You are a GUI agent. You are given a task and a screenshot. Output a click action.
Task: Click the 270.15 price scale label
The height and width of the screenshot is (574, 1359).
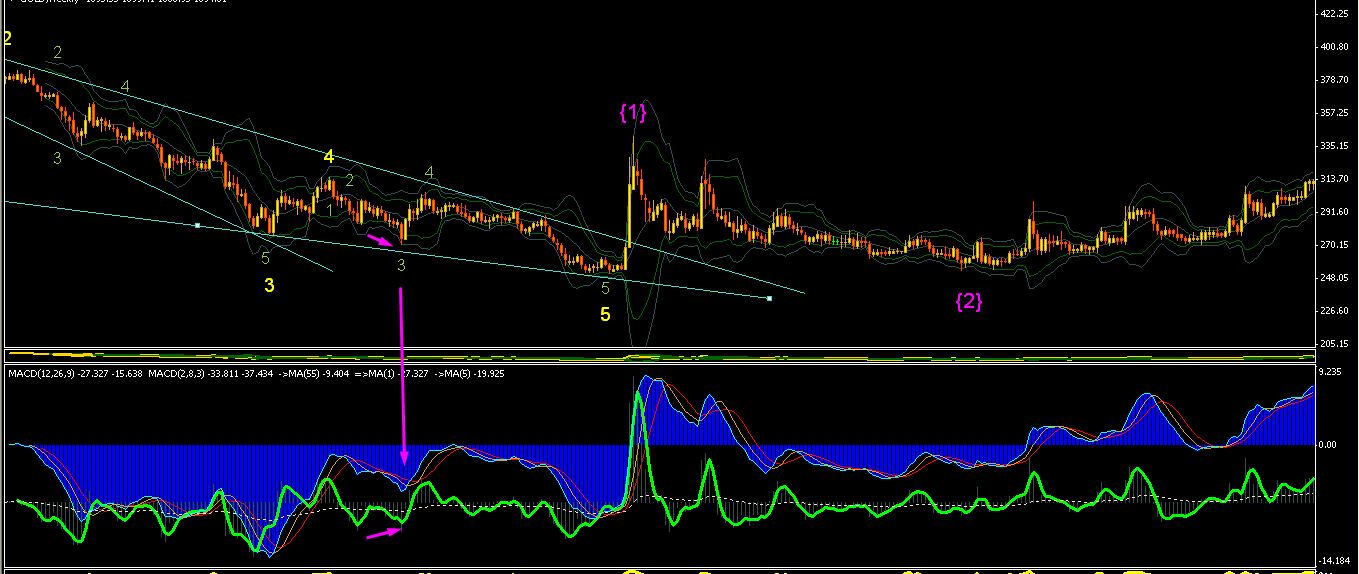pos(1334,245)
